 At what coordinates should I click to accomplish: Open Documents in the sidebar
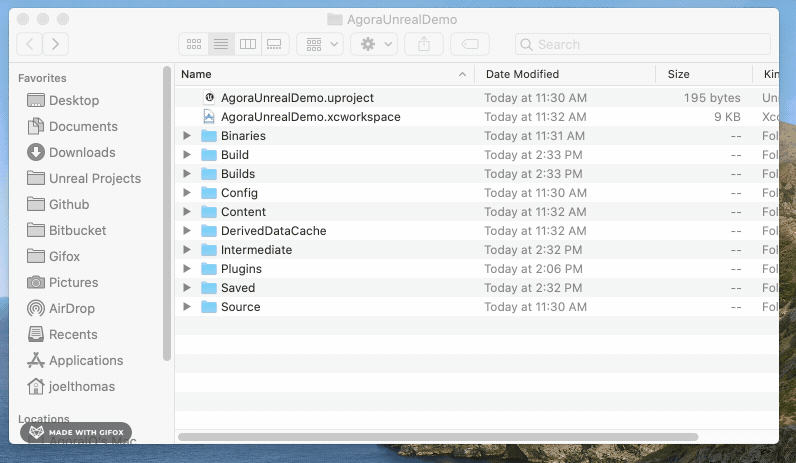(x=72, y=126)
